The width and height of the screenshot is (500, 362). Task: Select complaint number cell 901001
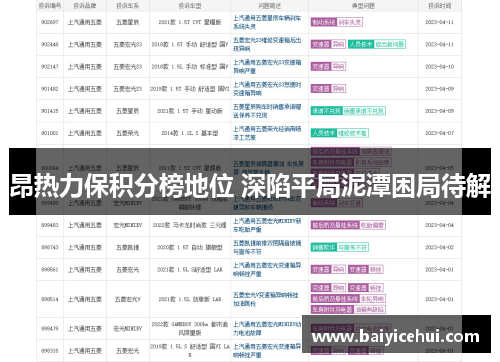coord(50,133)
